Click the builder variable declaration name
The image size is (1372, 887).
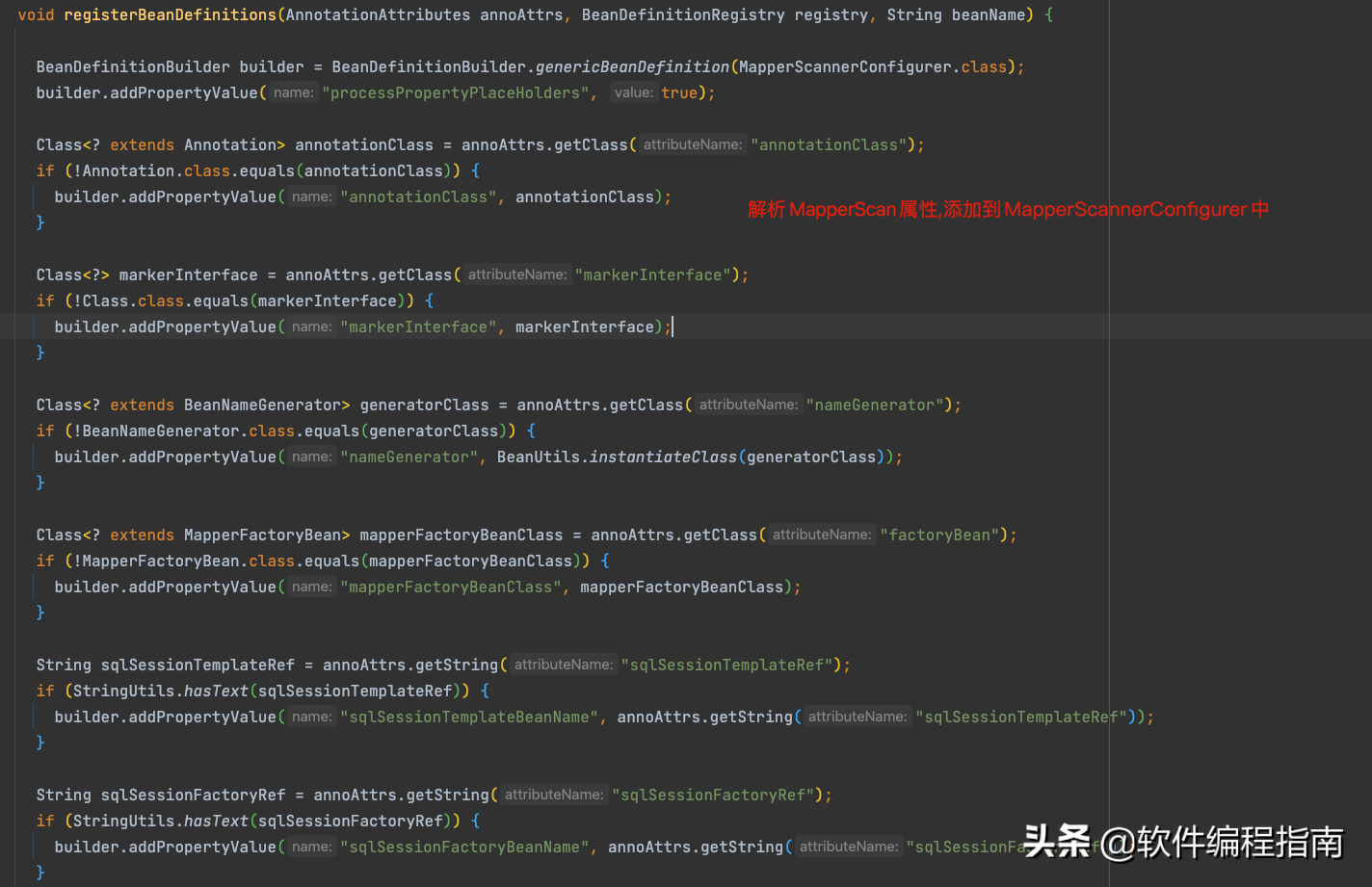click(x=272, y=66)
